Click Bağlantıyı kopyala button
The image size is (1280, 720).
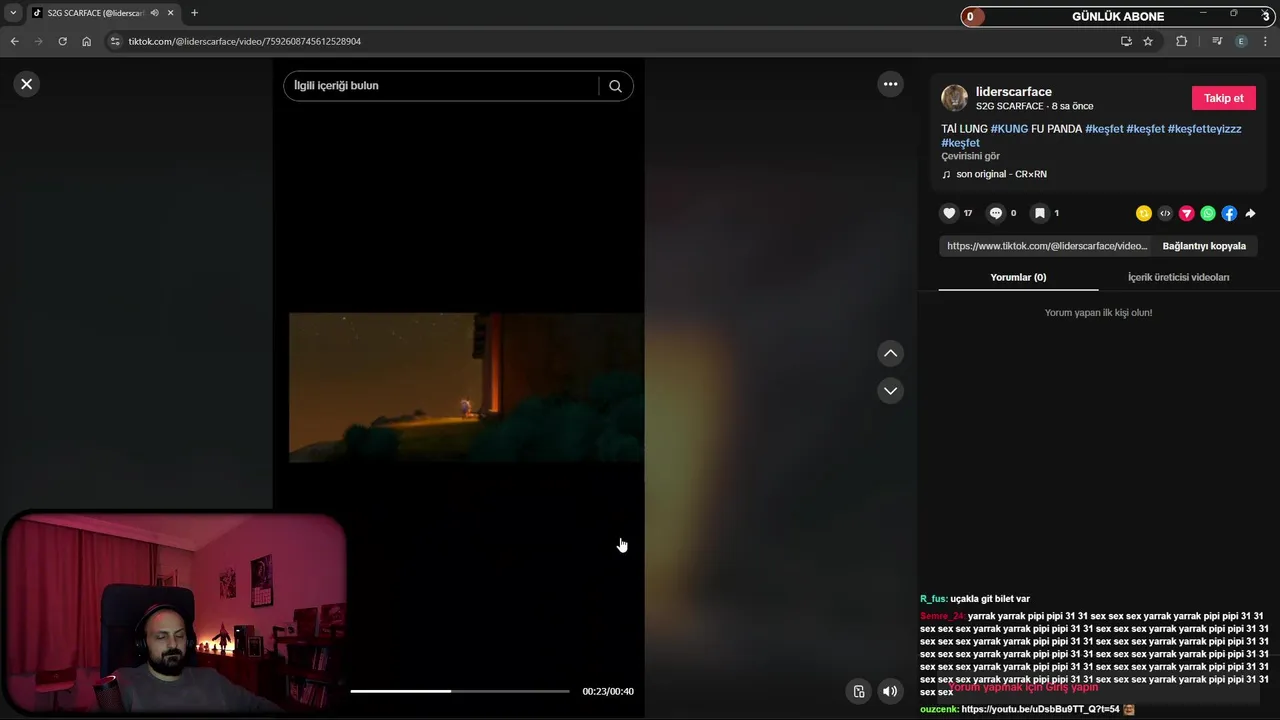1204,246
